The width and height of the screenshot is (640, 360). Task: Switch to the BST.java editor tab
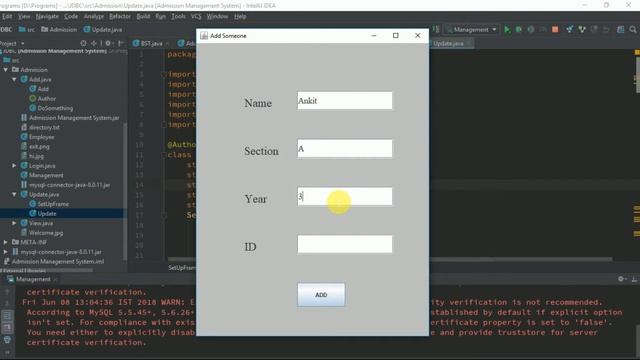tap(150, 43)
